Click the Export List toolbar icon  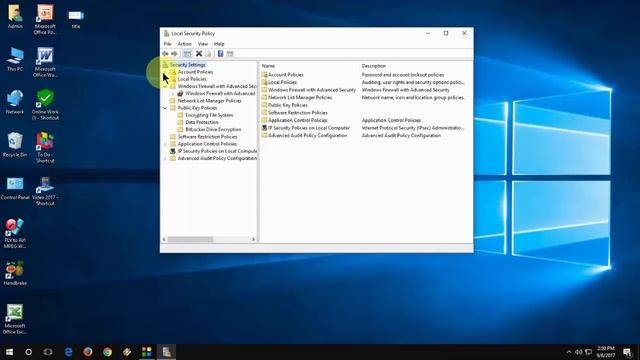click(208, 54)
